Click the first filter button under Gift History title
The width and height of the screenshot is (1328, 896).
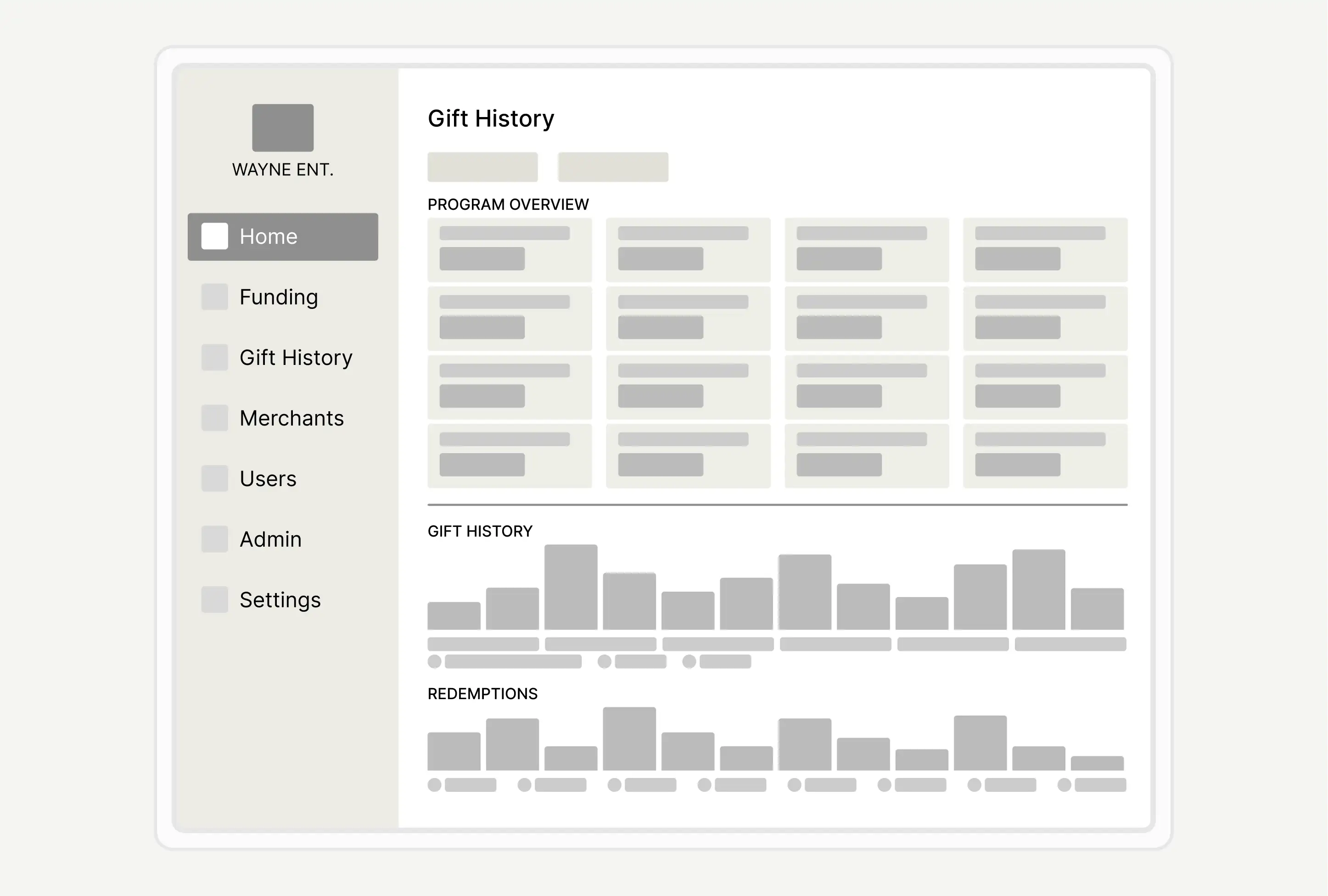click(x=482, y=167)
